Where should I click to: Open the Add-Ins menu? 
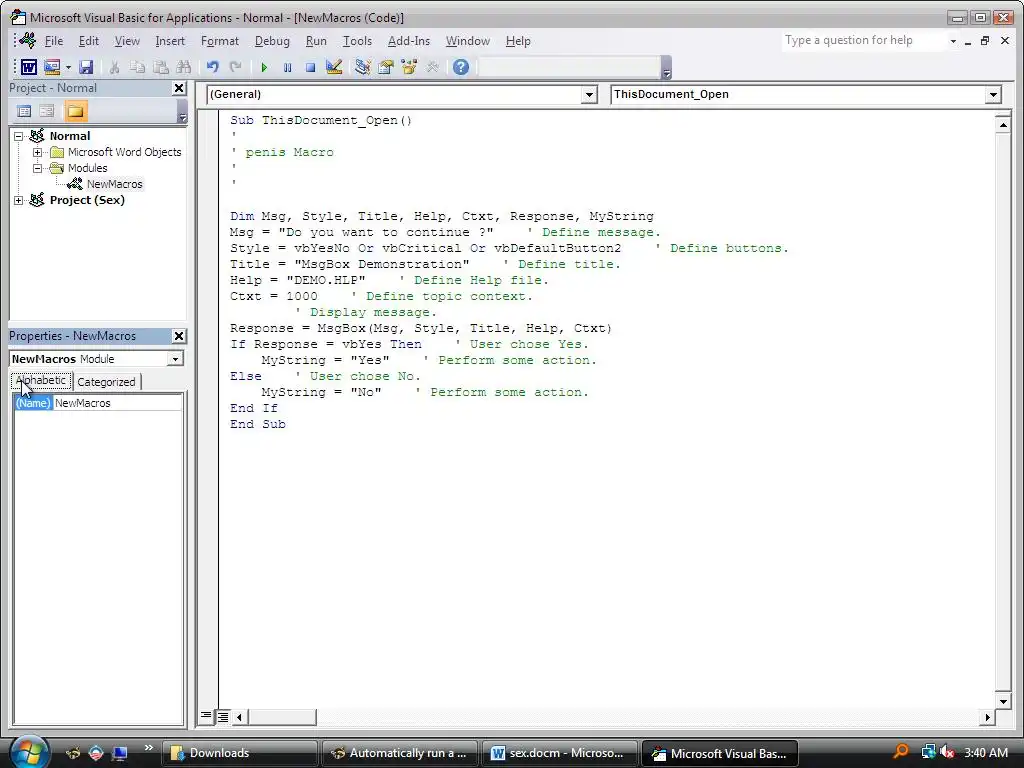pyautogui.click(x=409, y=40)
